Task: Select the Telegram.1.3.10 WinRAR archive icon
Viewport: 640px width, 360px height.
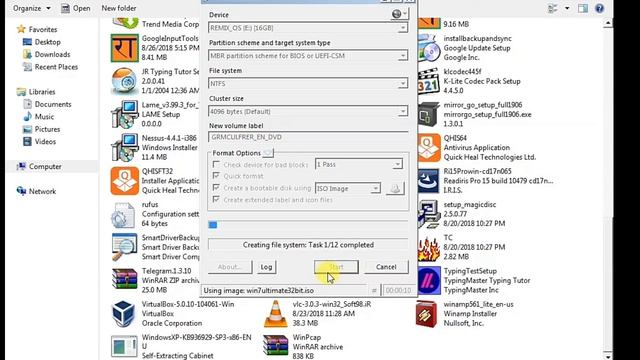Action: (x=124, y=280)
